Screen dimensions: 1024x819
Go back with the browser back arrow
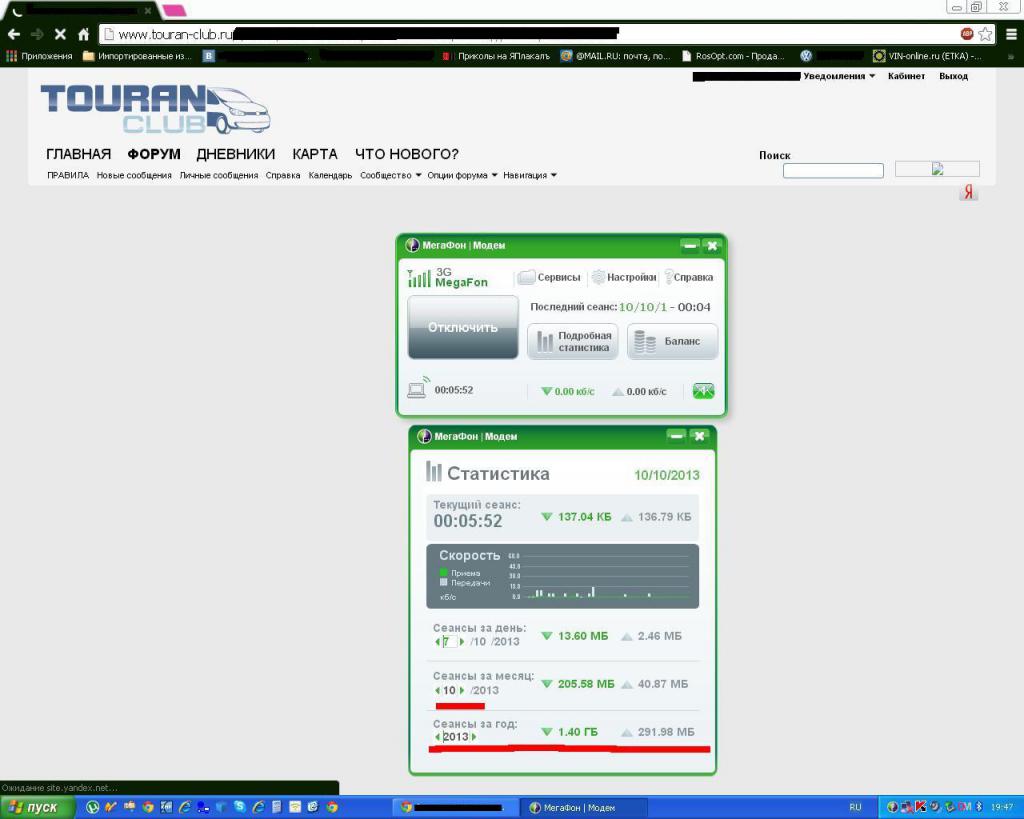point(14,34)
